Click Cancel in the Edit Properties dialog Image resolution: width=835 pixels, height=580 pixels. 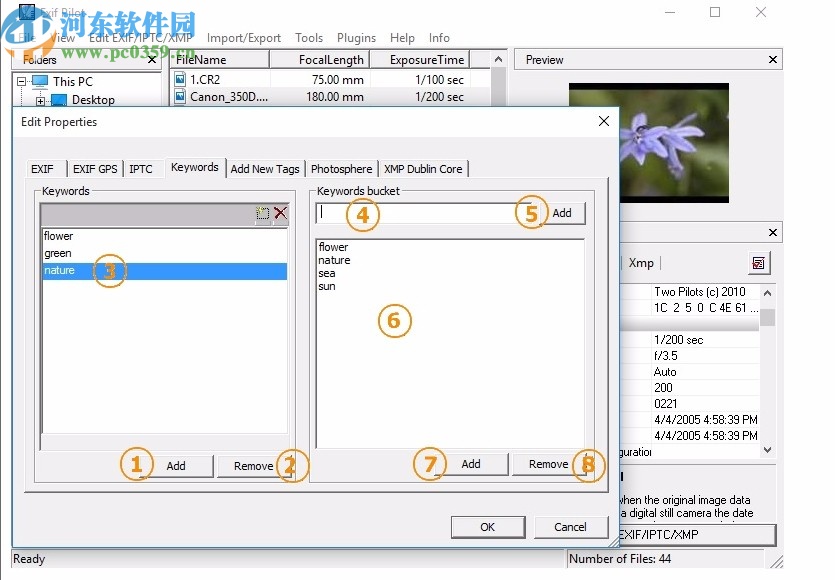click(x=570, y=527)
